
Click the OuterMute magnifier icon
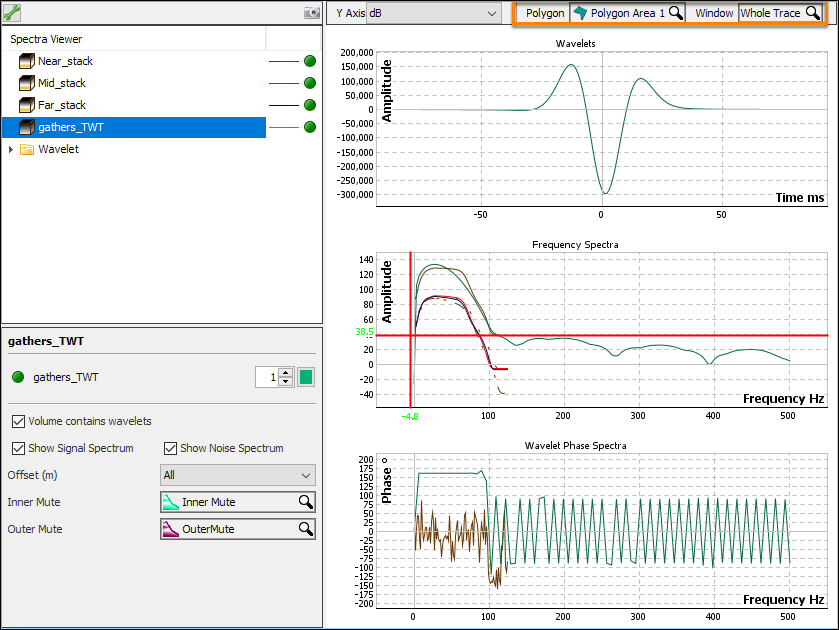click(305, 529)
